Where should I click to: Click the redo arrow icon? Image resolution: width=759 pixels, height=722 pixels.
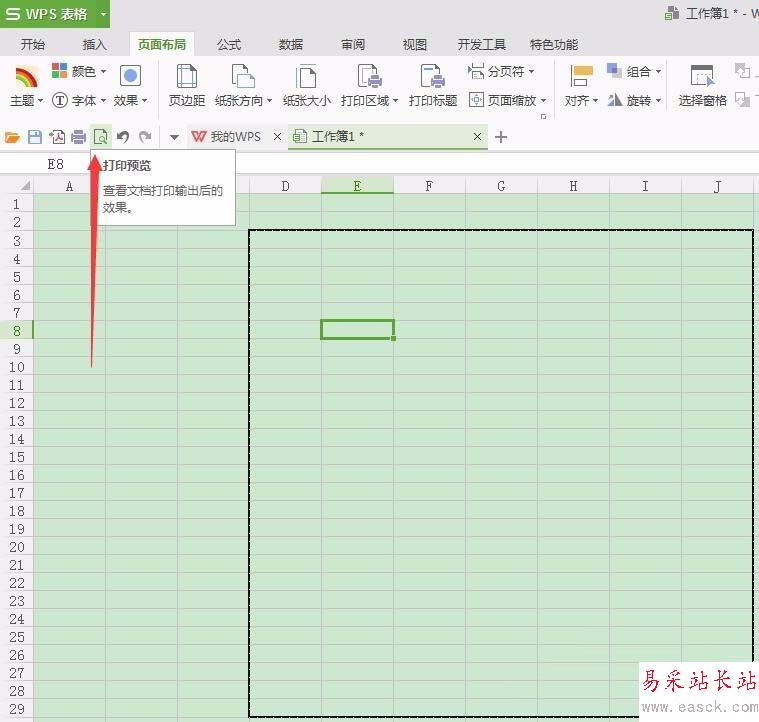(x=145, y=137)
